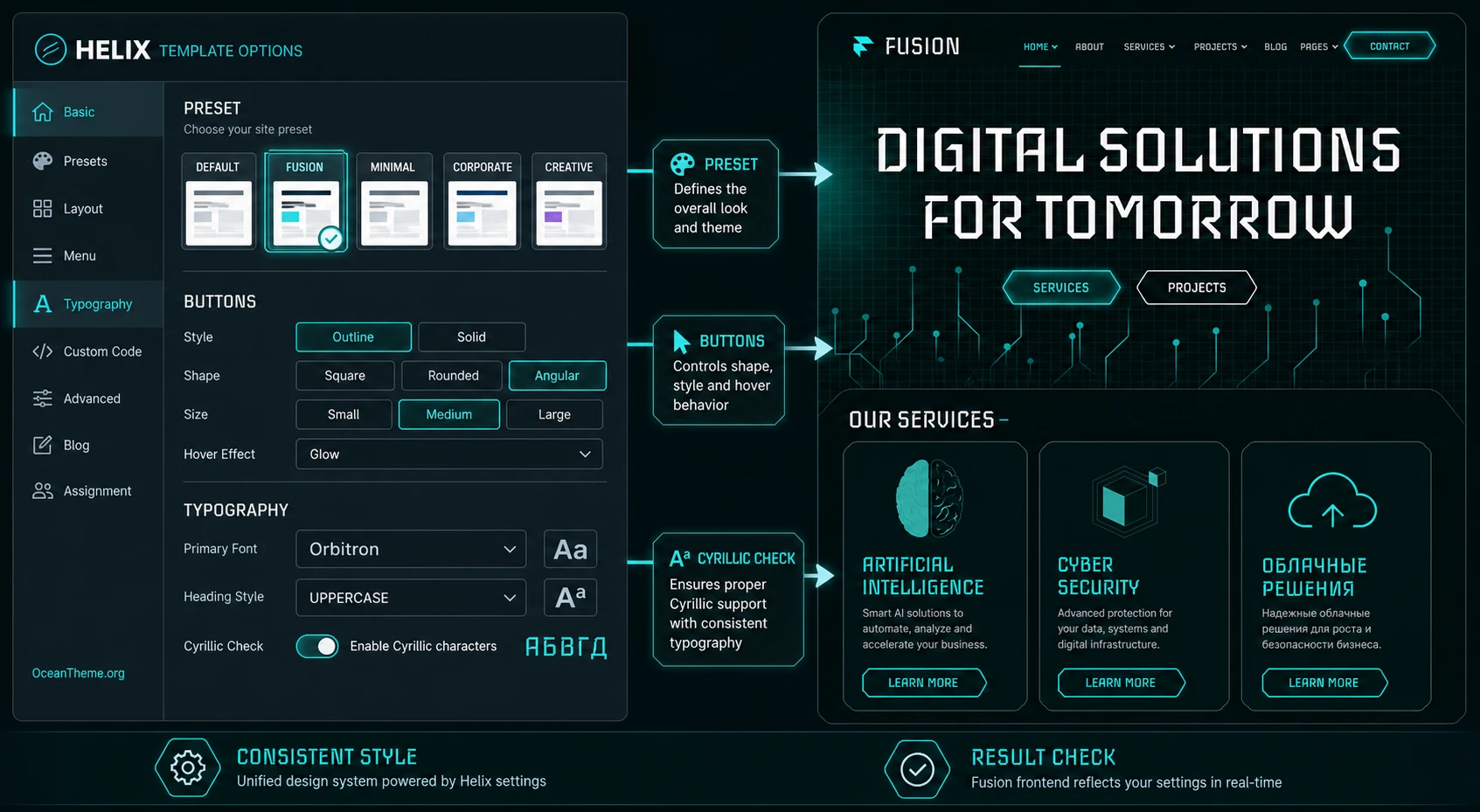Click the Typography letter A icon
The image size is (1480, 812).
pos(42,303)
